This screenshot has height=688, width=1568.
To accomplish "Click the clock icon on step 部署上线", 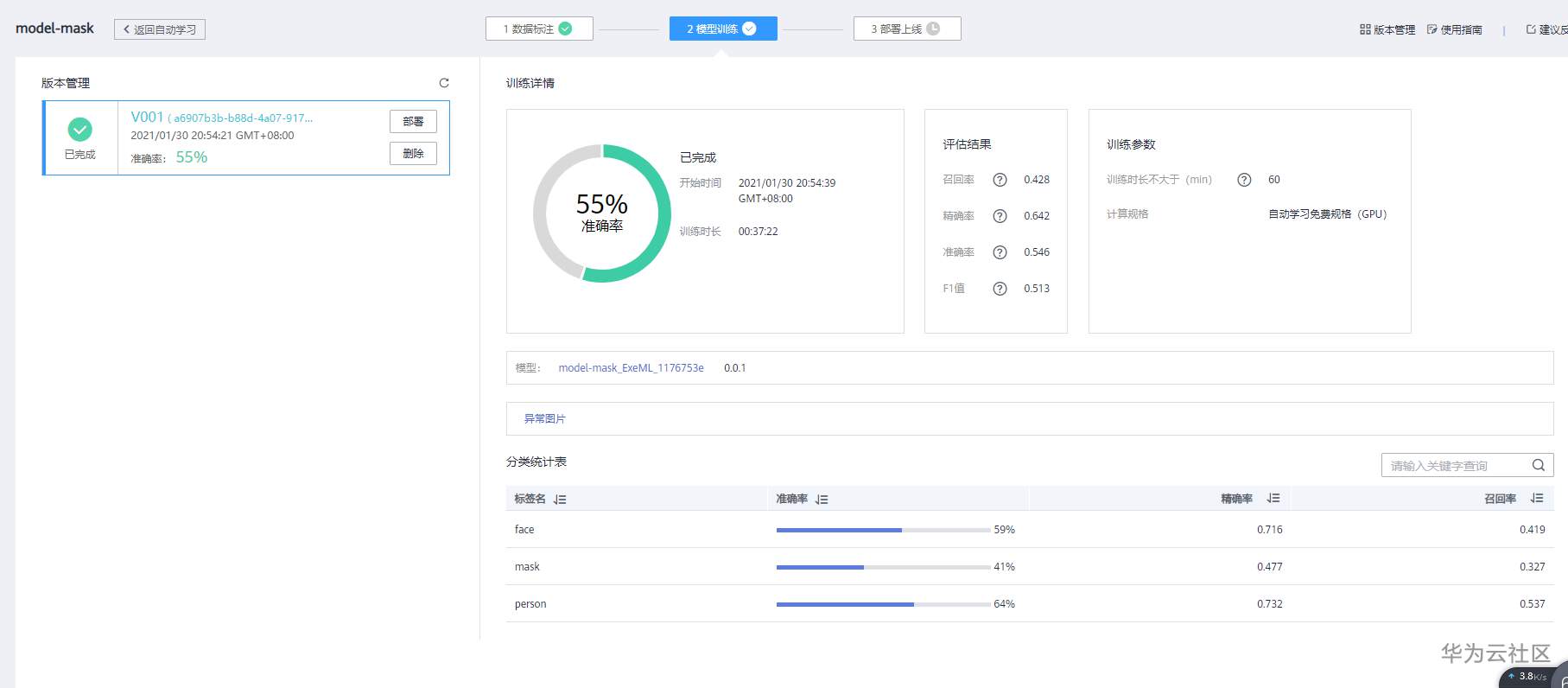I will [x=933, y=29].
